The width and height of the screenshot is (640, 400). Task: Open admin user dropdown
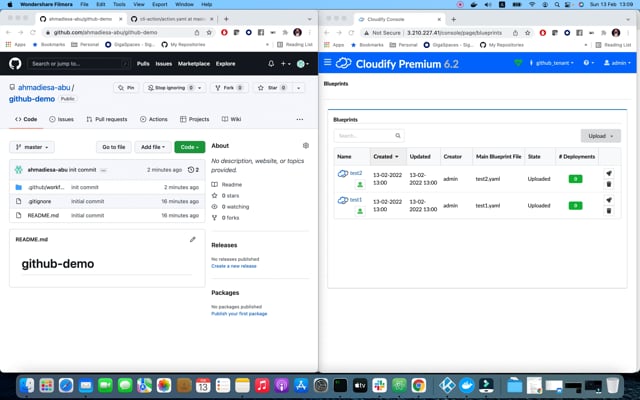617,63
